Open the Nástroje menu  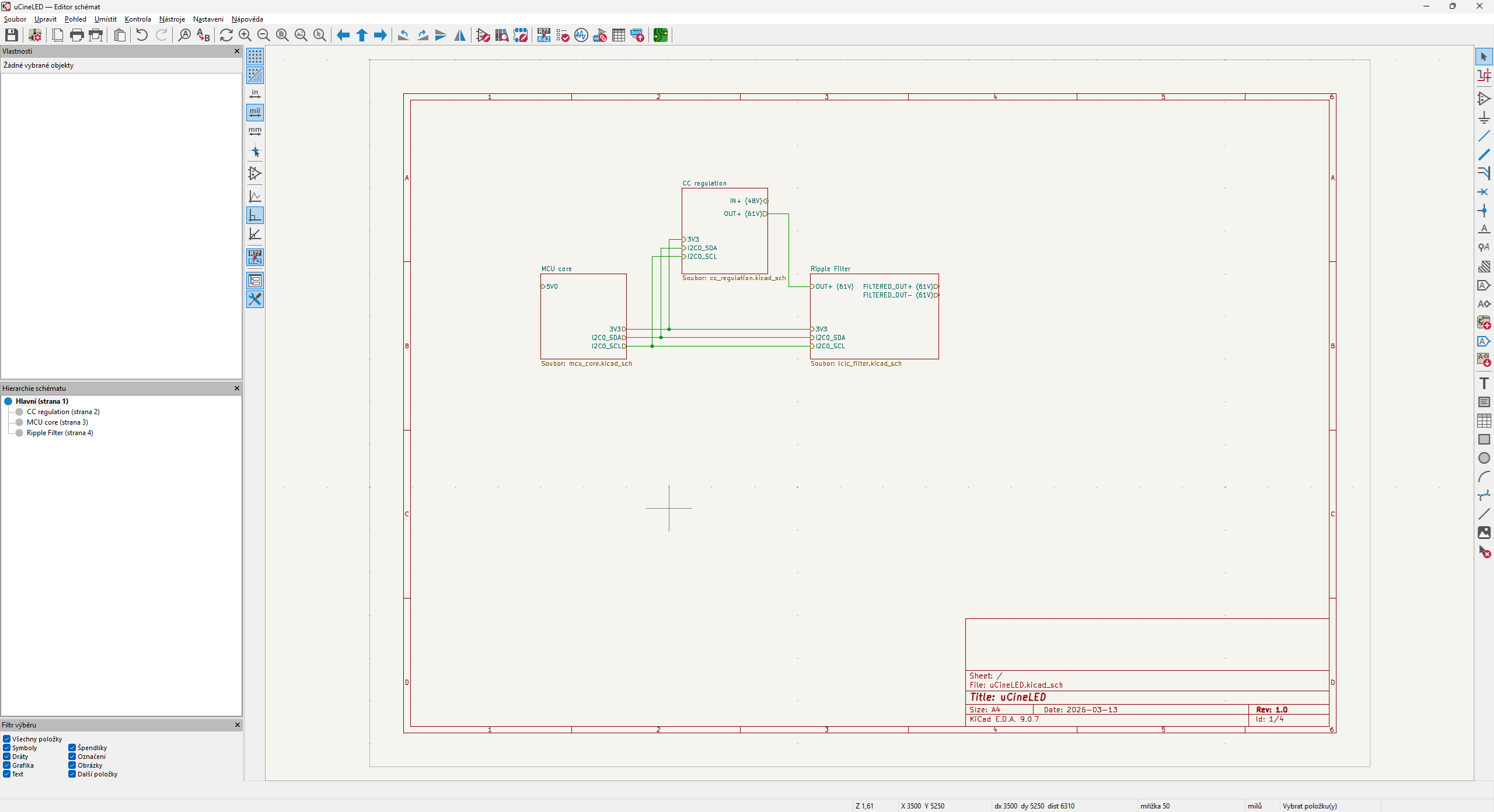[172, 19]
